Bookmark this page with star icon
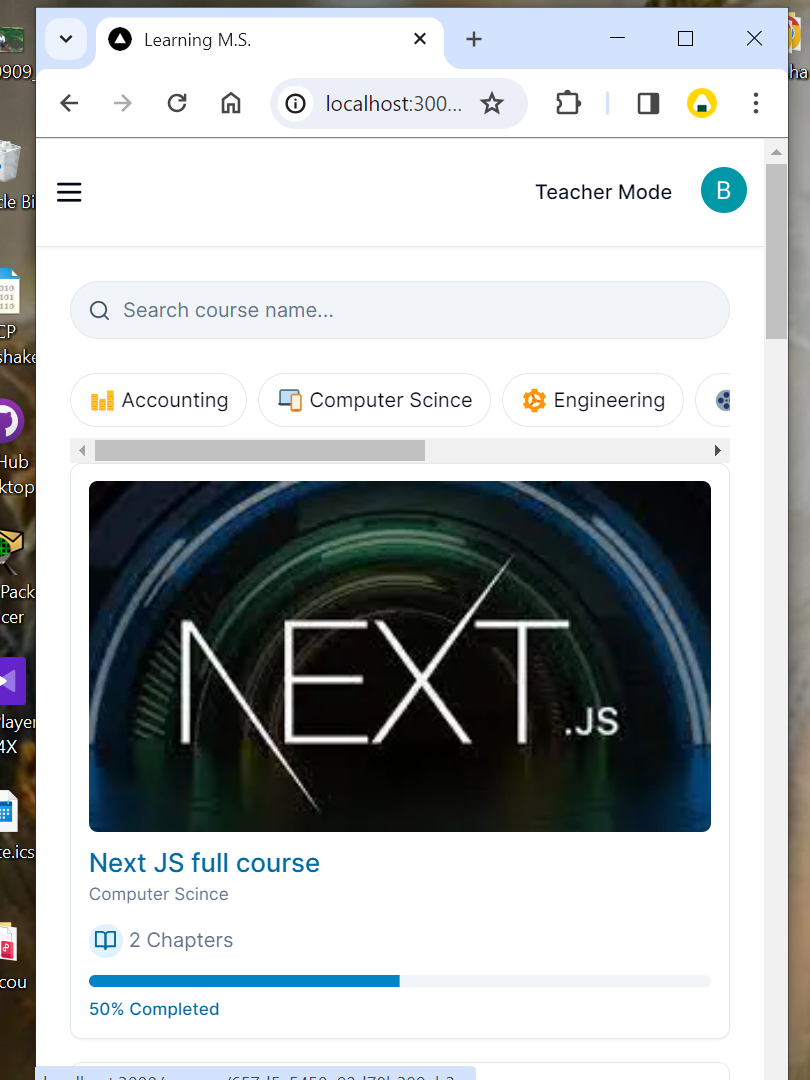Image resolution: width=810 pixels, height=1080 pixels. 492,103
